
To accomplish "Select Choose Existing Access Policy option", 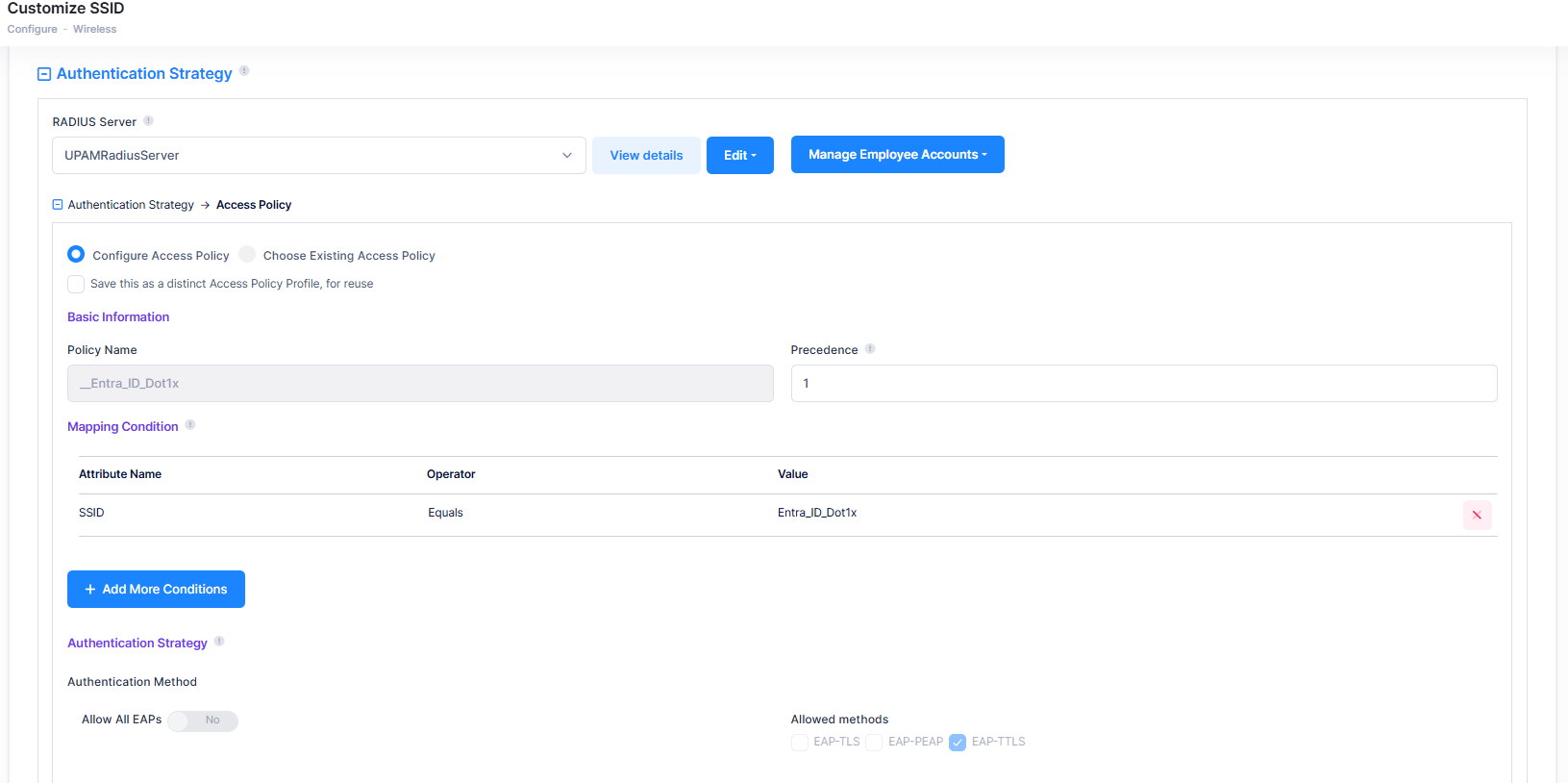I will tap(247, 254).
